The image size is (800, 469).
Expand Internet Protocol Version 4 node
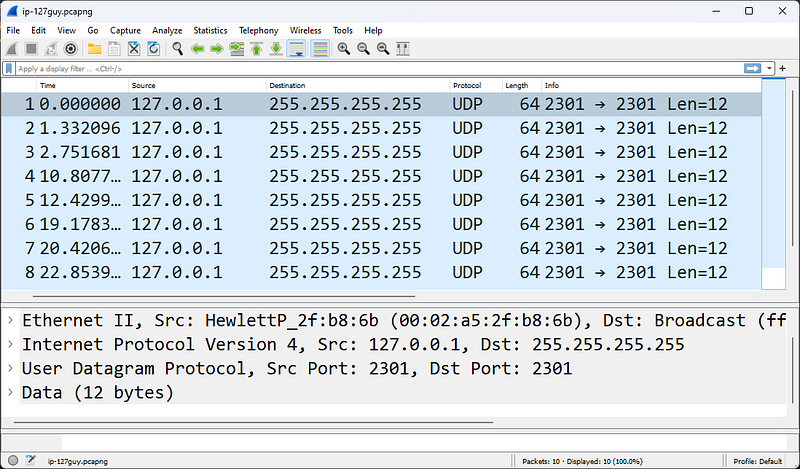[10, 344]
